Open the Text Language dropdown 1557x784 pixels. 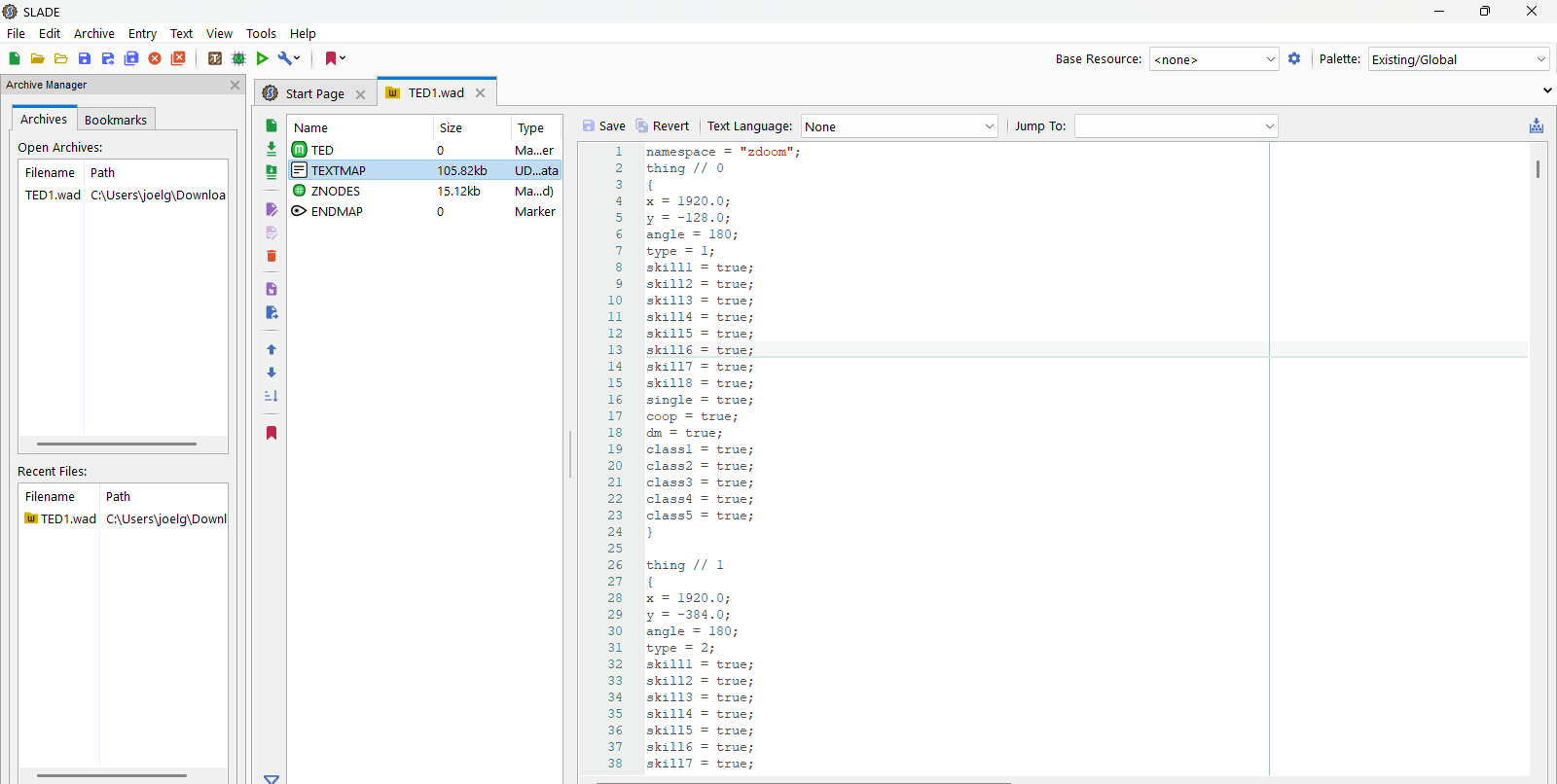click(899, 126)
